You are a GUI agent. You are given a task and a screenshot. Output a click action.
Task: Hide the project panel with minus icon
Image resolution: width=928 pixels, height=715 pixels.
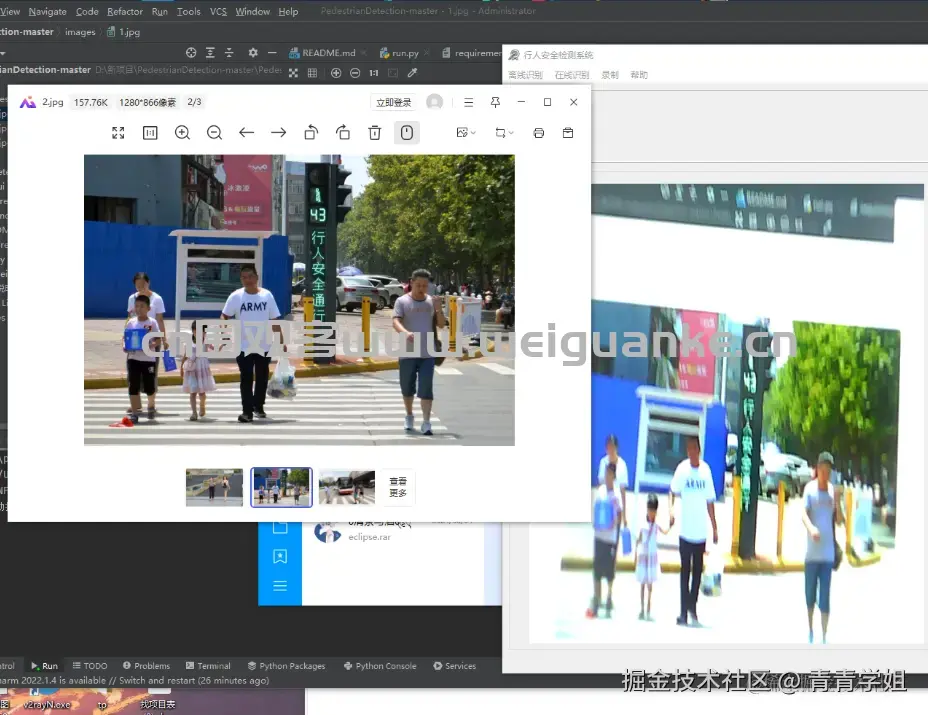click(x=272, y=53)
